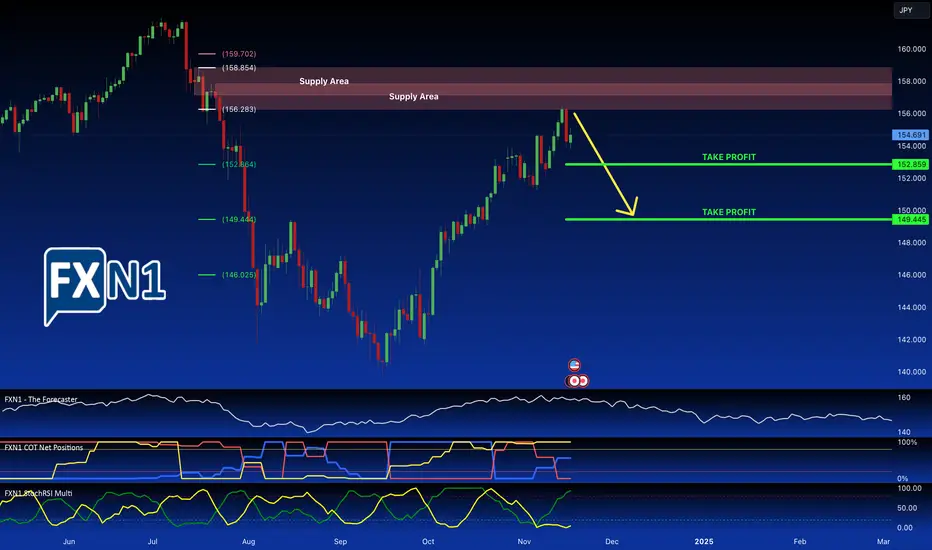The height and width of the screenshot is (550, 932).
Task: Select 160.000 on the price scale
Action: pyautogui.click(x=911, y=49)
